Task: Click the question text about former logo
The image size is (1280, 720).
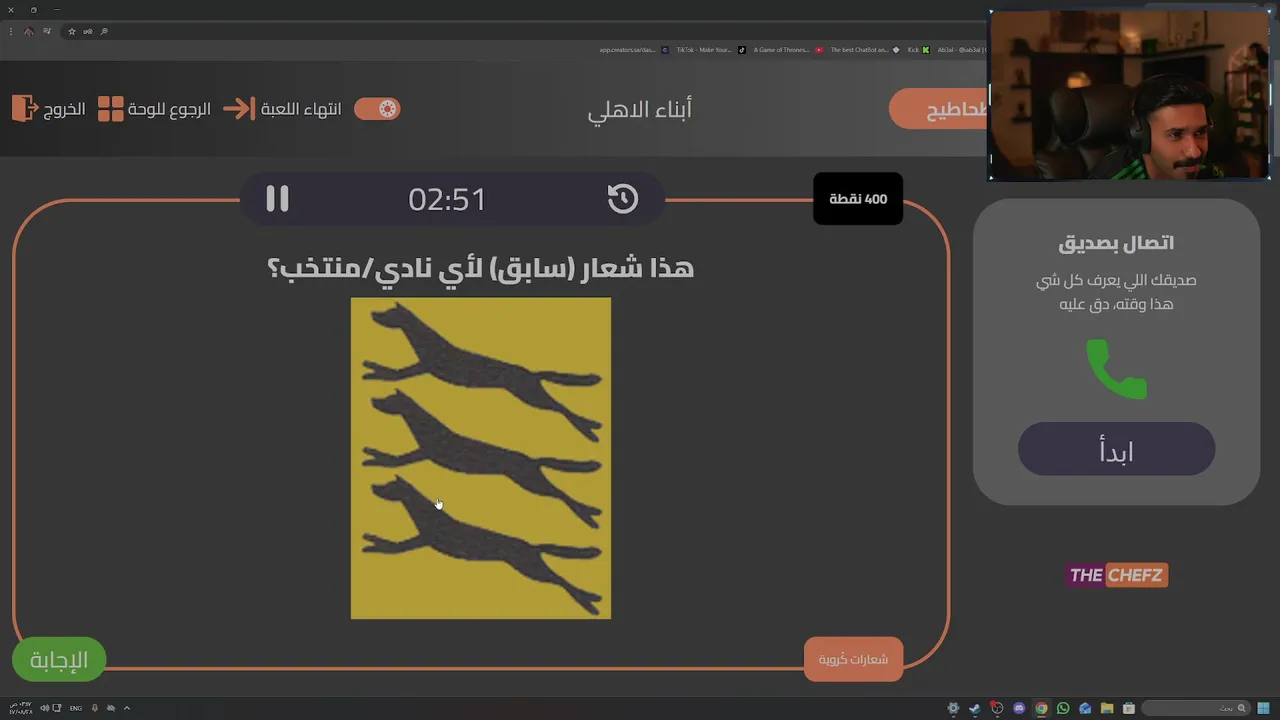Action: (x=481, y=268)
